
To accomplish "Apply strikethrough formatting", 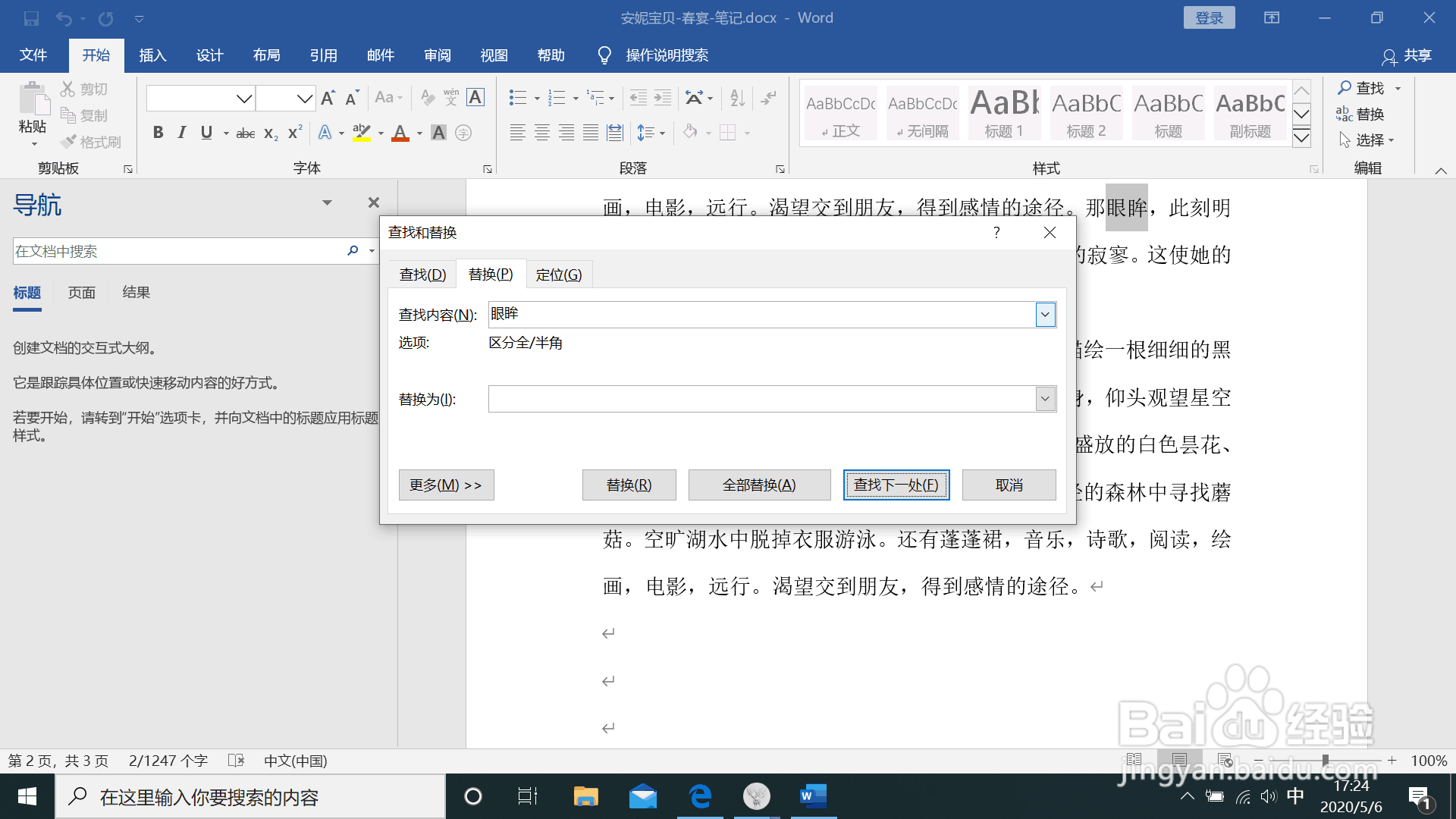I will pyautogui.click(x=244, y=132).
